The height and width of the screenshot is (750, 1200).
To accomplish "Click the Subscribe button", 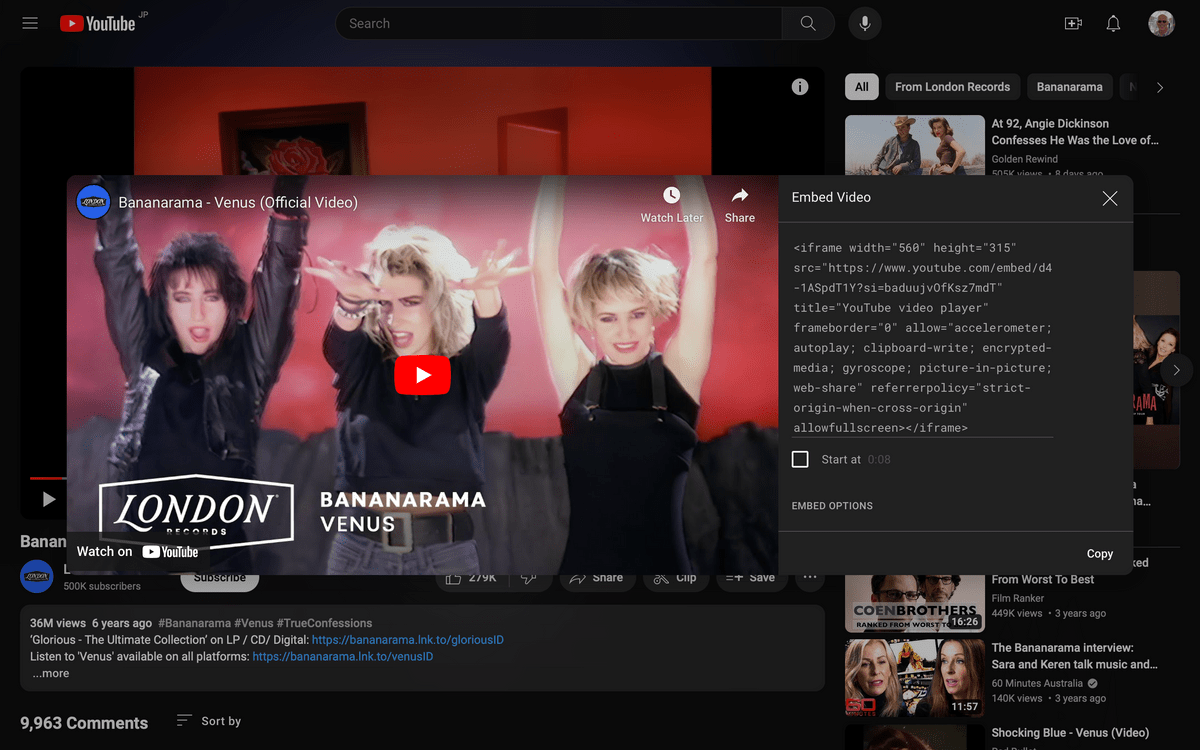I will [220, 577].
